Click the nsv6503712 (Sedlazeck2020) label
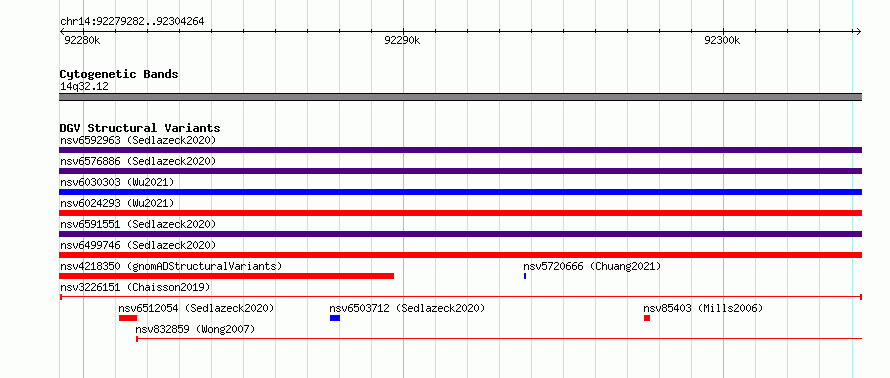 coord(408,308)
